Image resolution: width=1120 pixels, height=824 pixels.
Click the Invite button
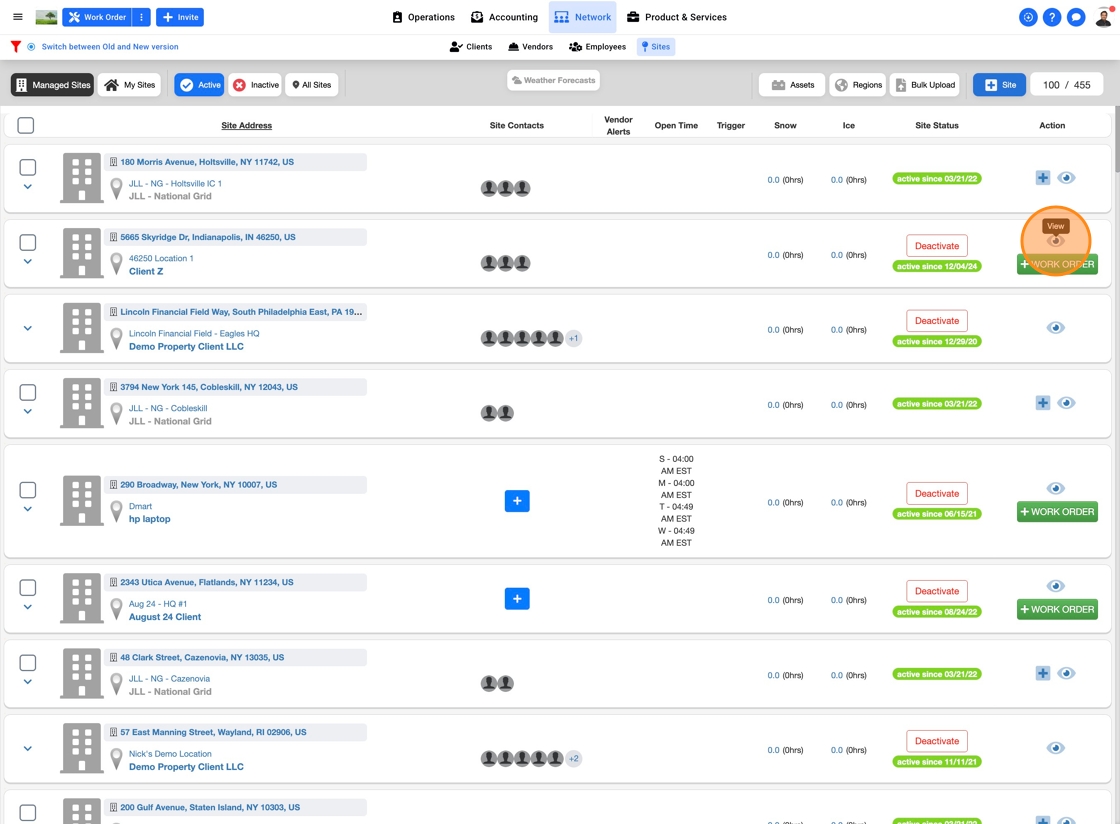pos(180,17)
